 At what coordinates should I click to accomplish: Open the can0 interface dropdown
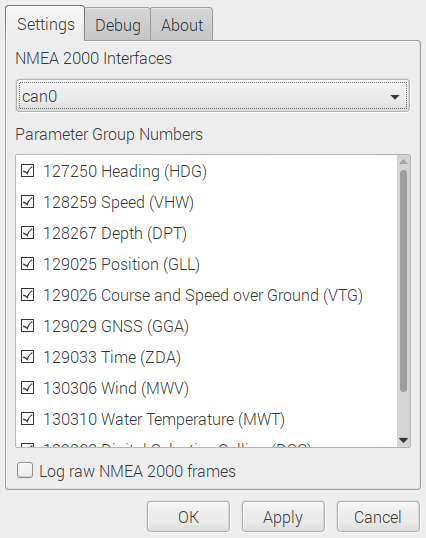213,96
